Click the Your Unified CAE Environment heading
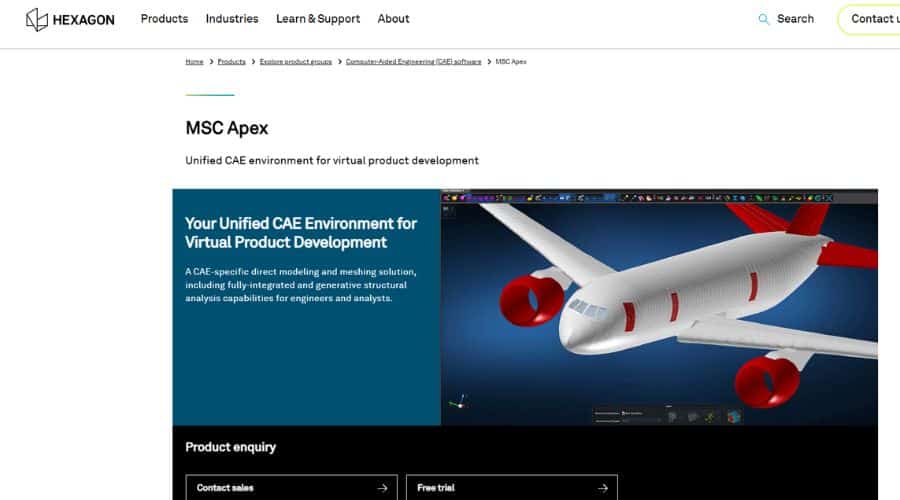The width and height of the screenshot is (900, 500). (301, 232)
